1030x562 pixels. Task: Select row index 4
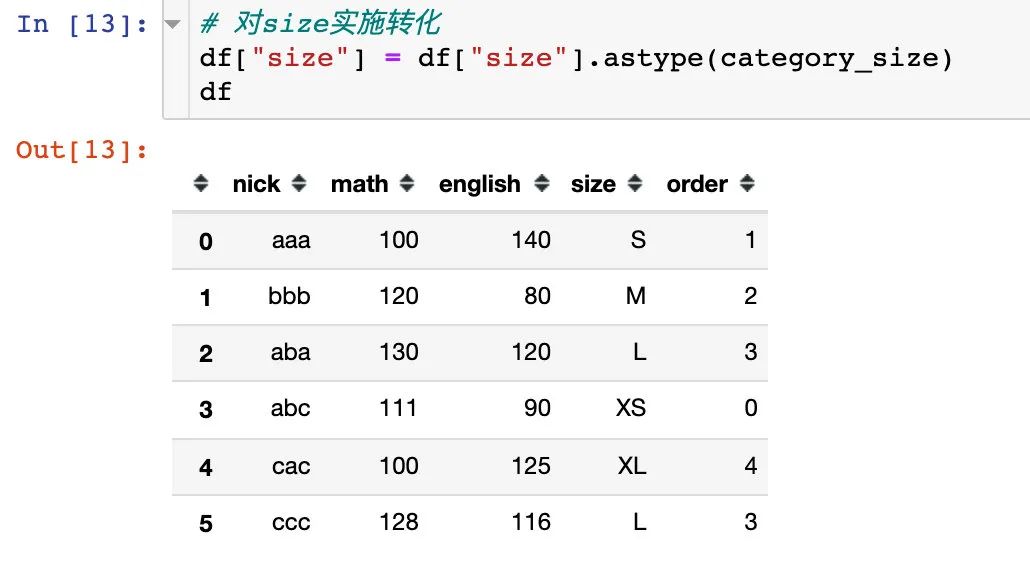(206, 467)
